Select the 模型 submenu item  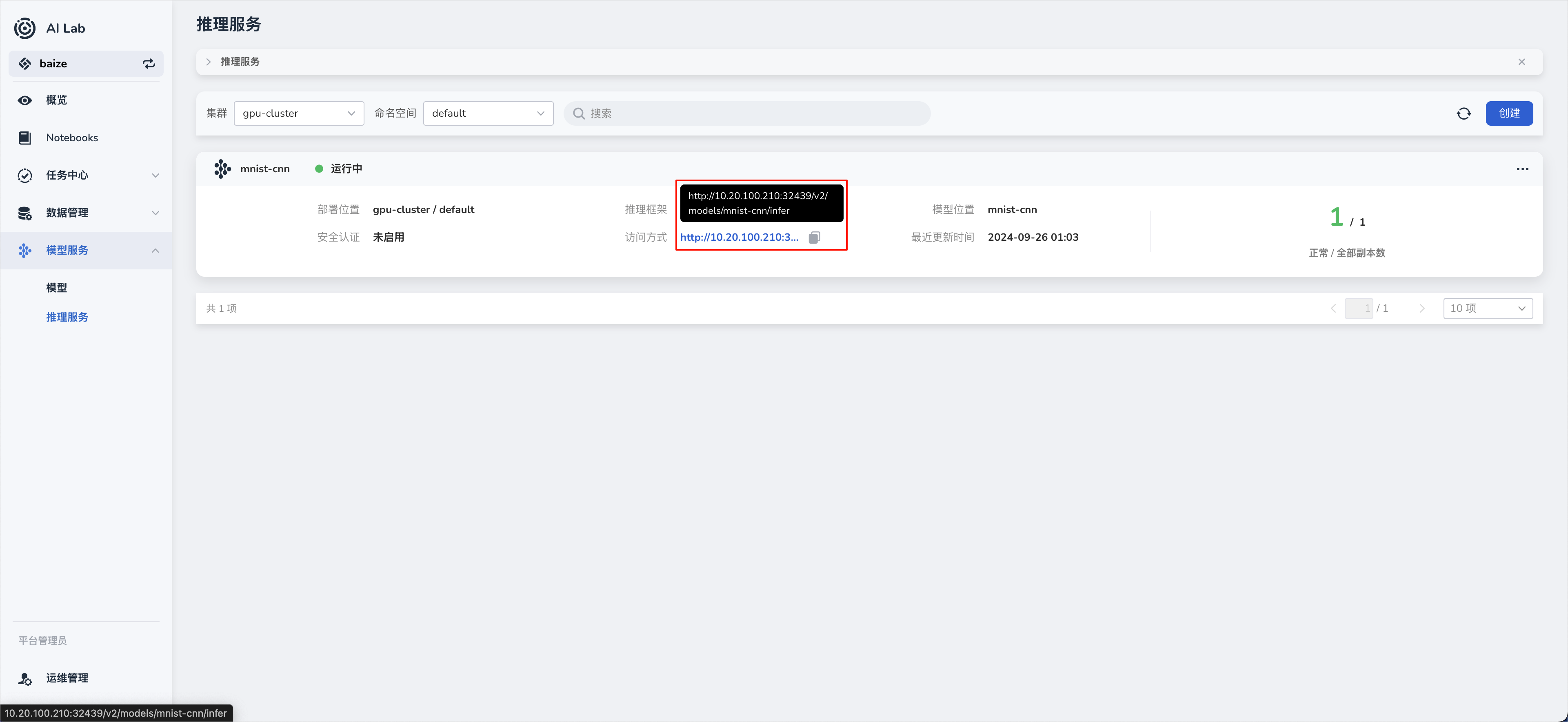click(x=57, y=288)
